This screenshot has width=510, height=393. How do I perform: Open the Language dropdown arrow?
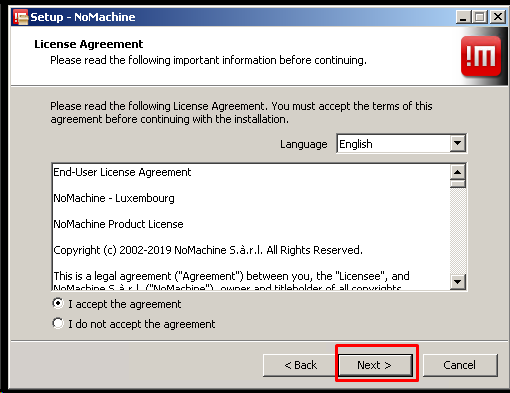pos(458,143)
